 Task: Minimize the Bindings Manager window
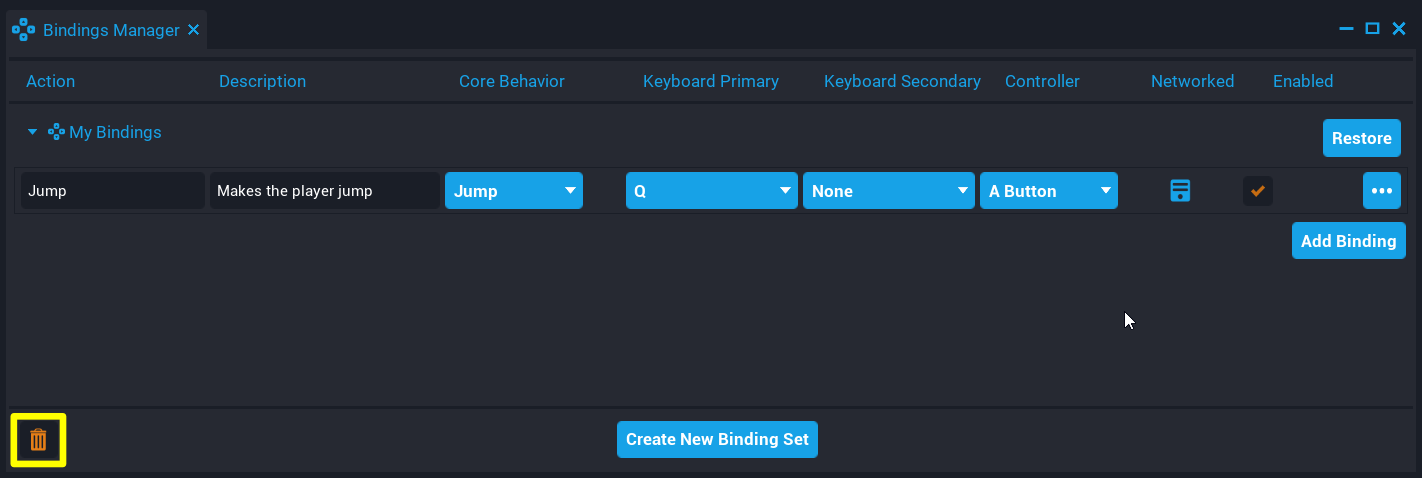(x=1347, y=29)
